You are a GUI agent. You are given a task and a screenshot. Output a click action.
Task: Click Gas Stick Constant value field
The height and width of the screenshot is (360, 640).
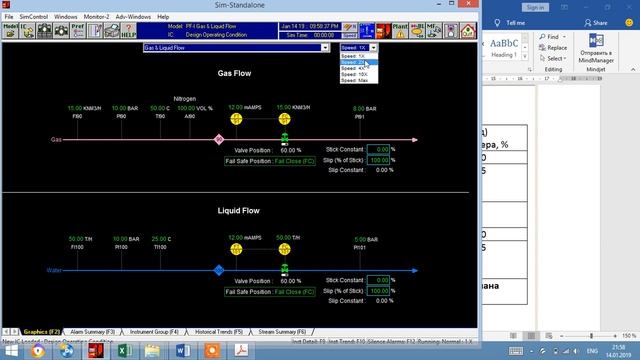click(x=378, y=149)
